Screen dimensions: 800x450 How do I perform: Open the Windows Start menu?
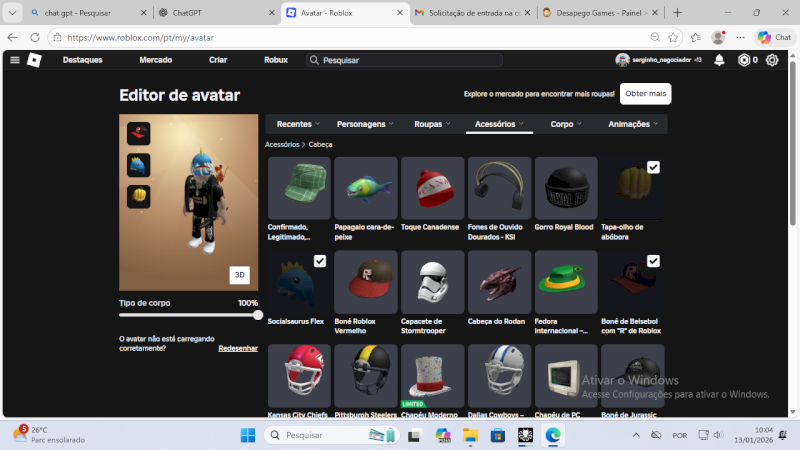(x=248, y=435)
